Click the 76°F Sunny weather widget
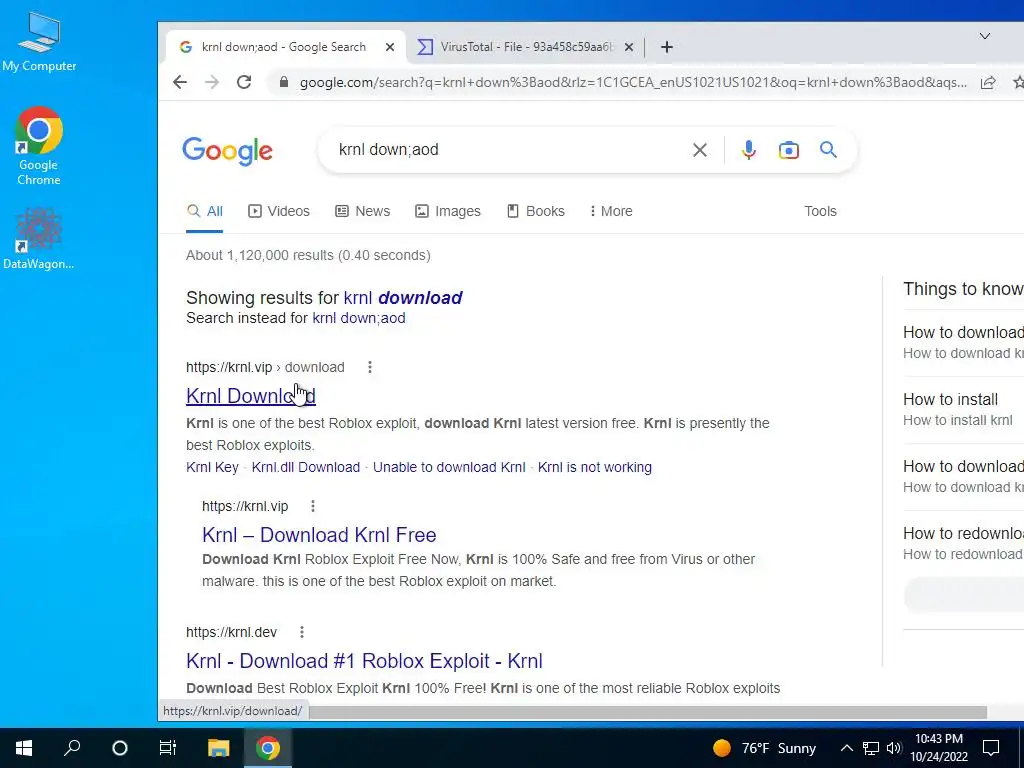1024x768 pixels. click(764, 748)
